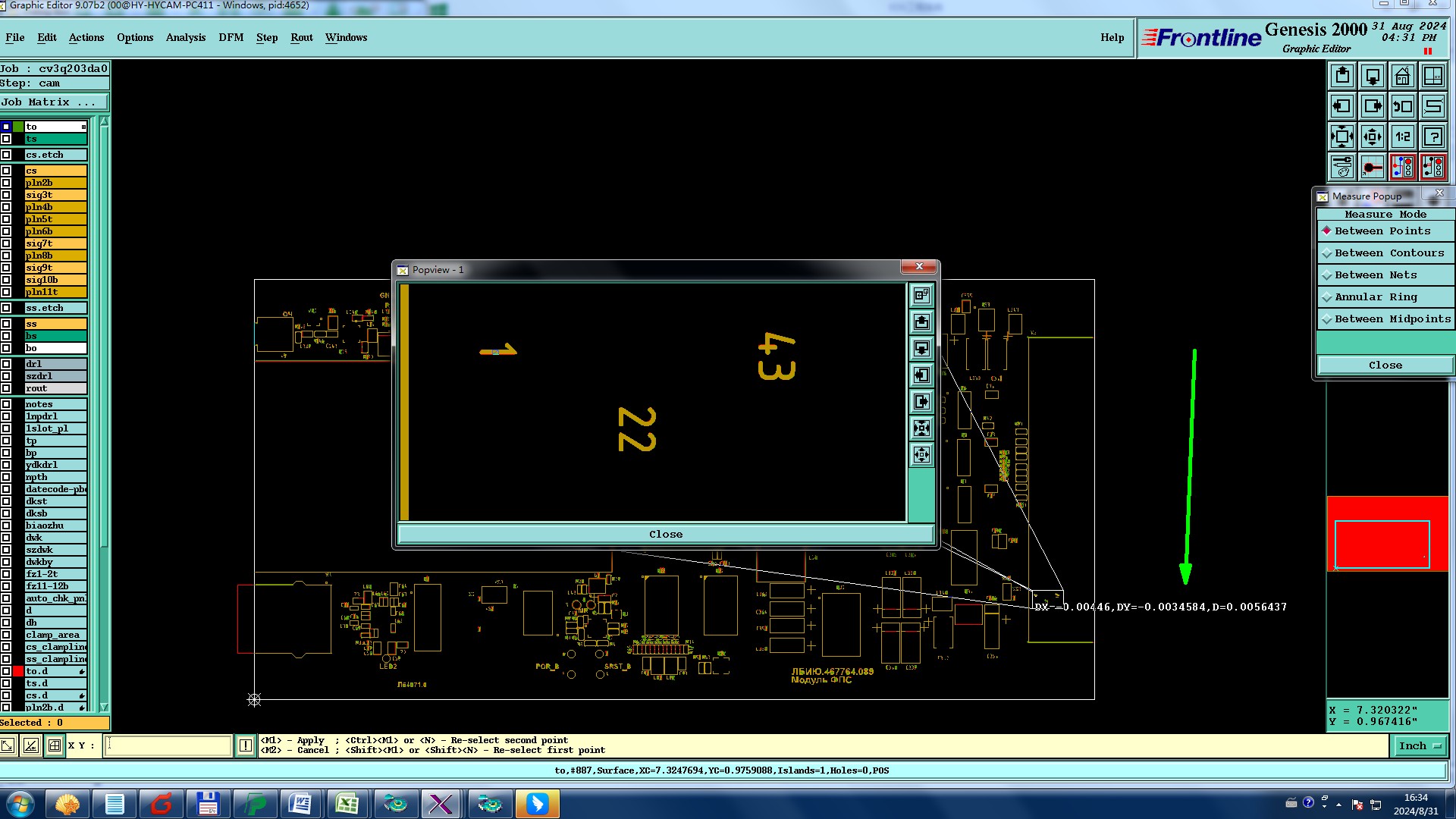The height and width of the screenshot is (819, 1456).
Task: Expand the Job Matrix selector
Action: coord(53,102)
